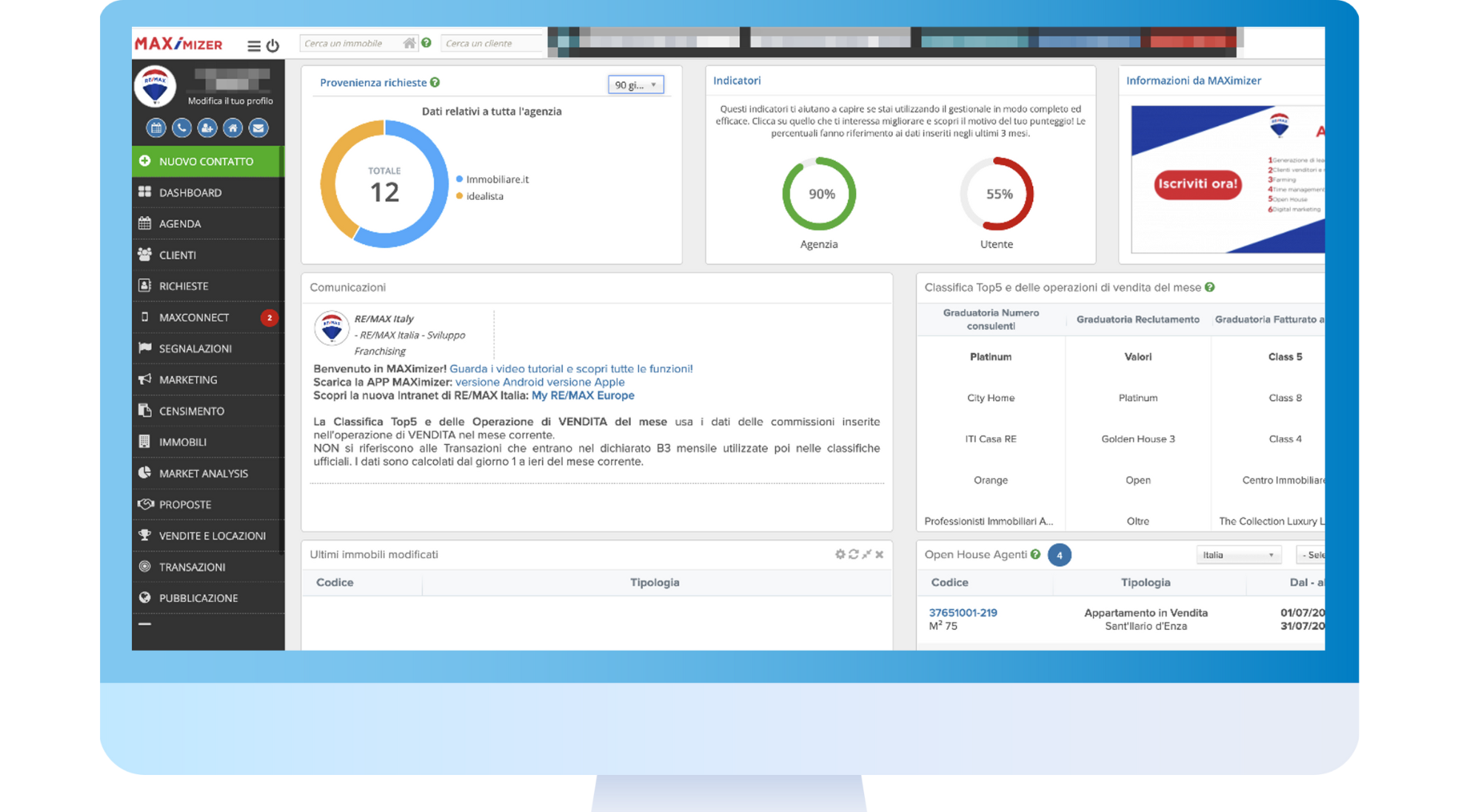
Task: Open the calendar quick action icon
Action: point(156,127)
